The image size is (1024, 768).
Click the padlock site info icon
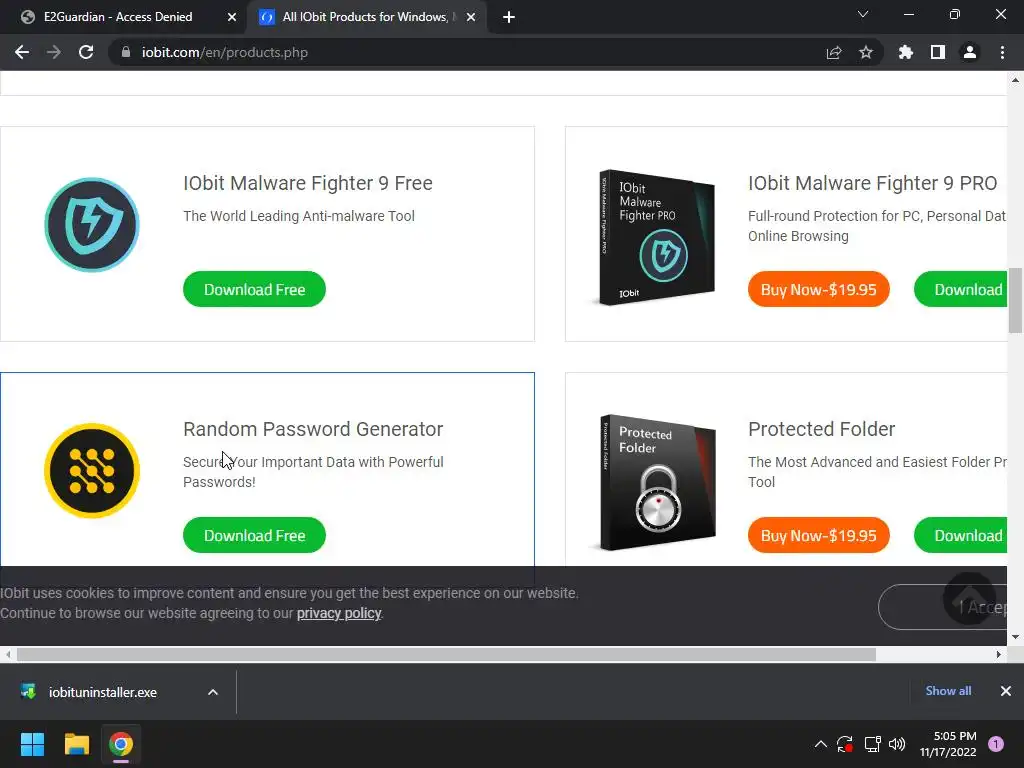(126, 52)
